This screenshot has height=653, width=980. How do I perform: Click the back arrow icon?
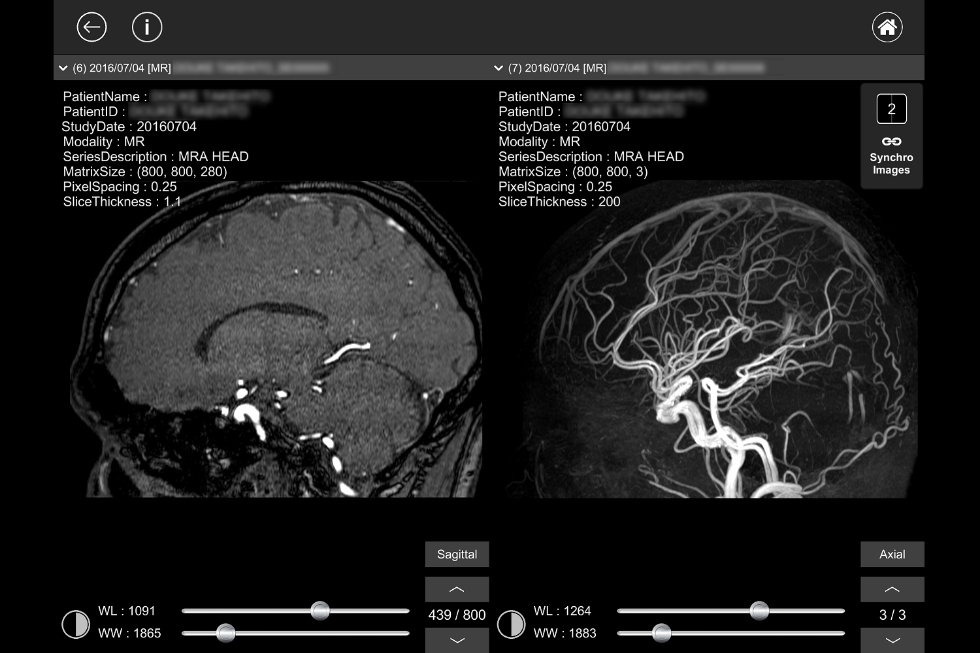(91, 27)
